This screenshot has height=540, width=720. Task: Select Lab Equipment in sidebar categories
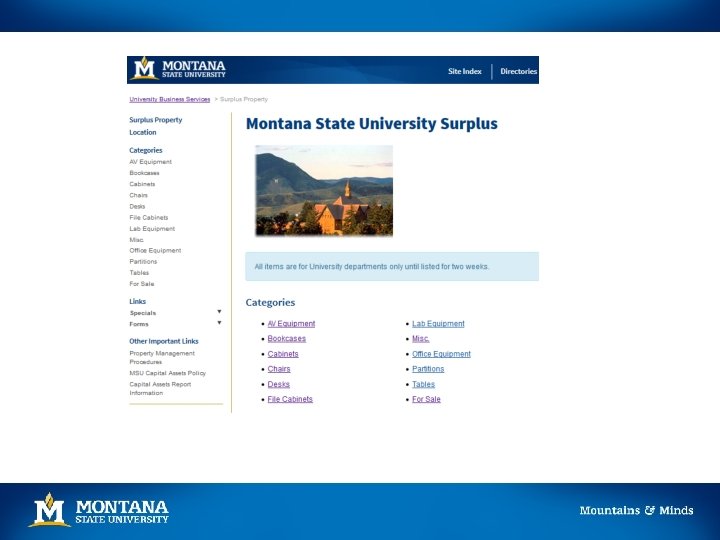(x=152, y=228)
